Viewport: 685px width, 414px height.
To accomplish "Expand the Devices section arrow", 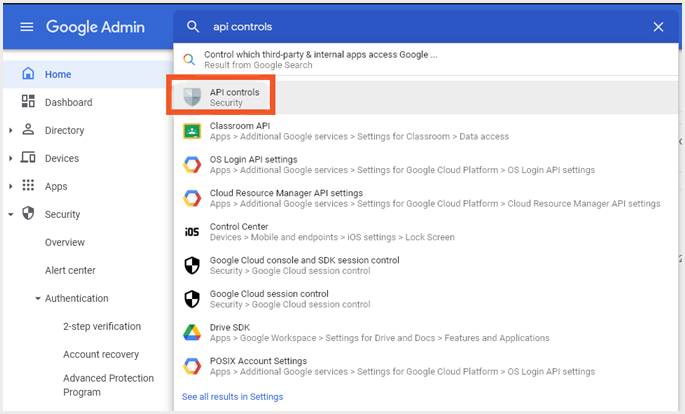I will click(11, 158).
